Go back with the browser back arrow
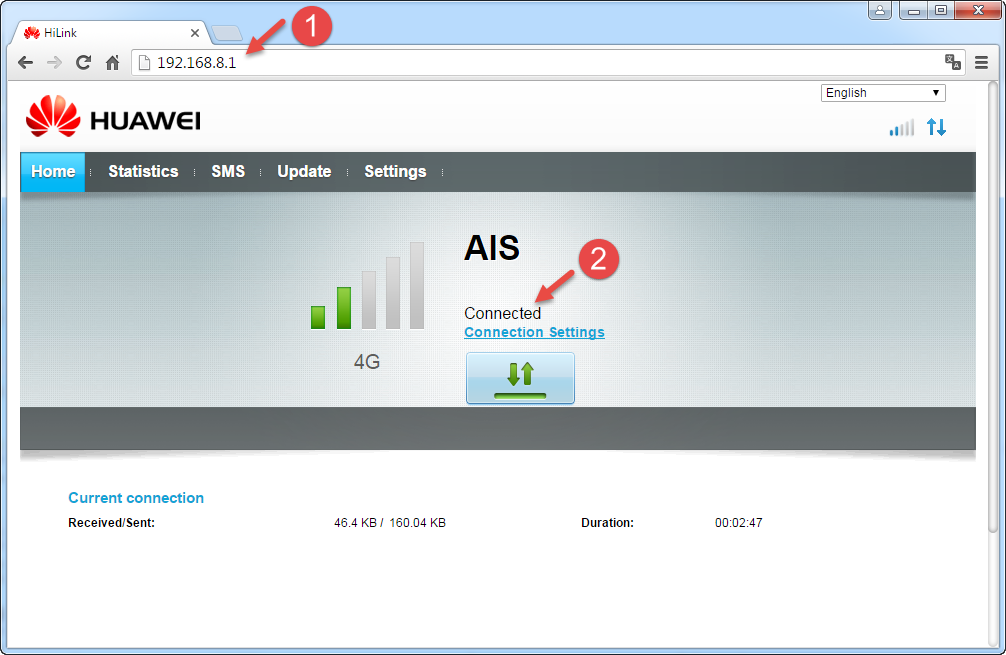Screen dimensions: 1006x655 point(26,62)
